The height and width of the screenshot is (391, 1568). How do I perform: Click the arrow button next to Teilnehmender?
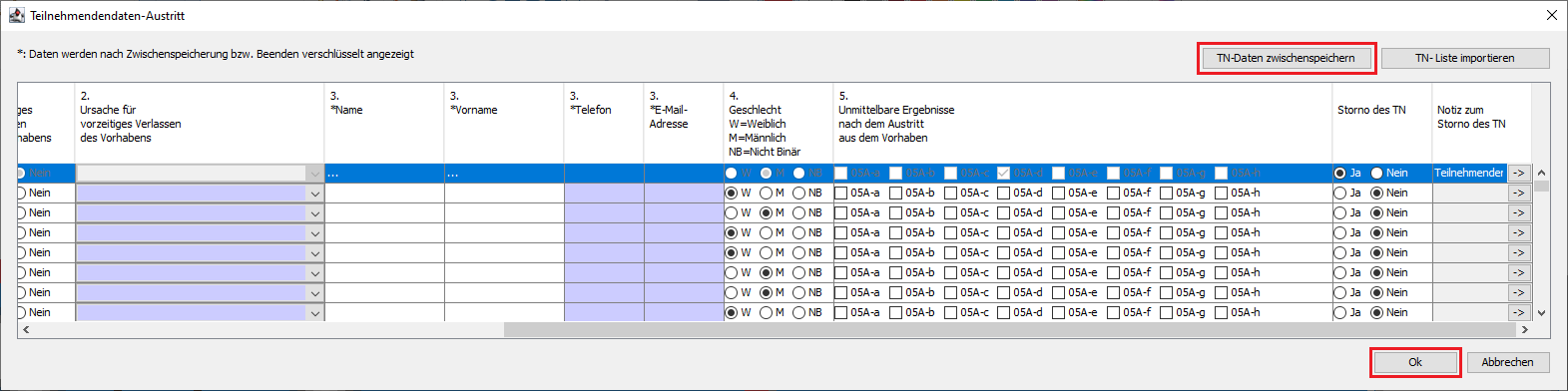1518,173
